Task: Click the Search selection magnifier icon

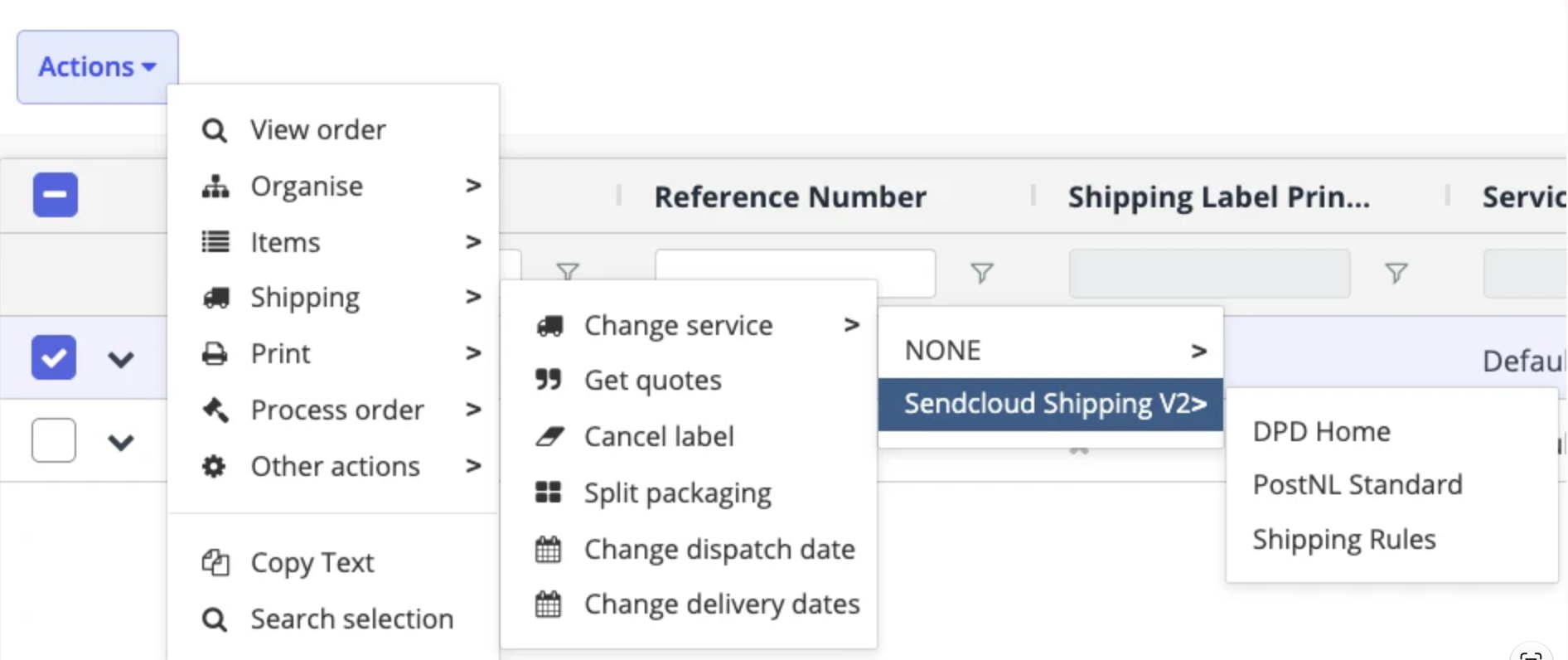Action: pyautogui.click(x=215, y=619)
